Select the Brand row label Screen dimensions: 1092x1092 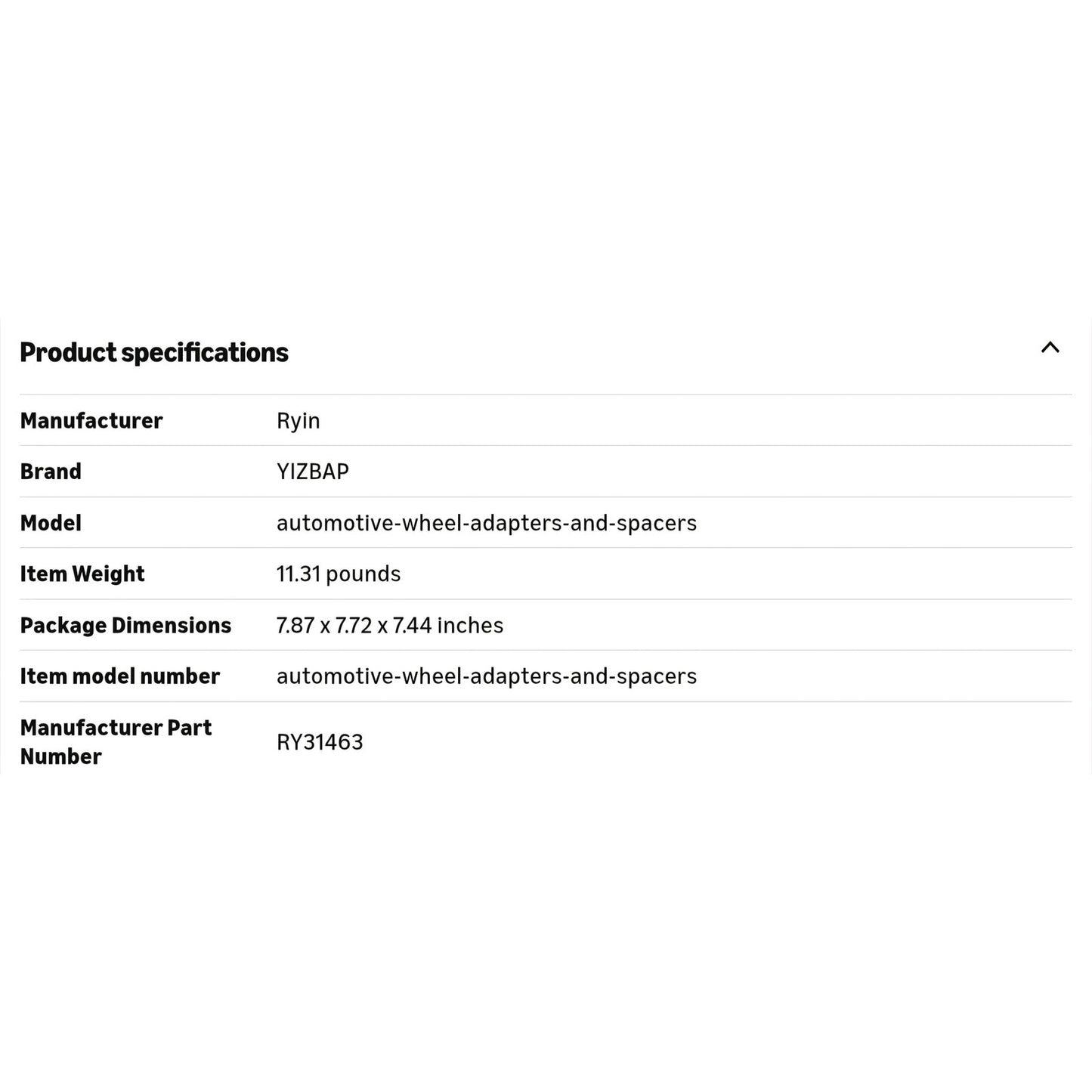[51, 472]
